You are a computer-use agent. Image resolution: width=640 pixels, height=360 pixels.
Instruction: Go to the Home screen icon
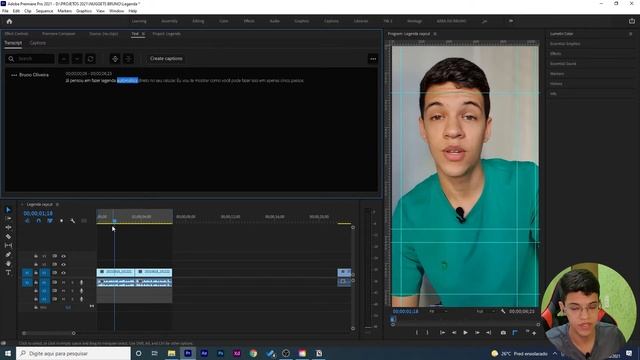(9, 21)
